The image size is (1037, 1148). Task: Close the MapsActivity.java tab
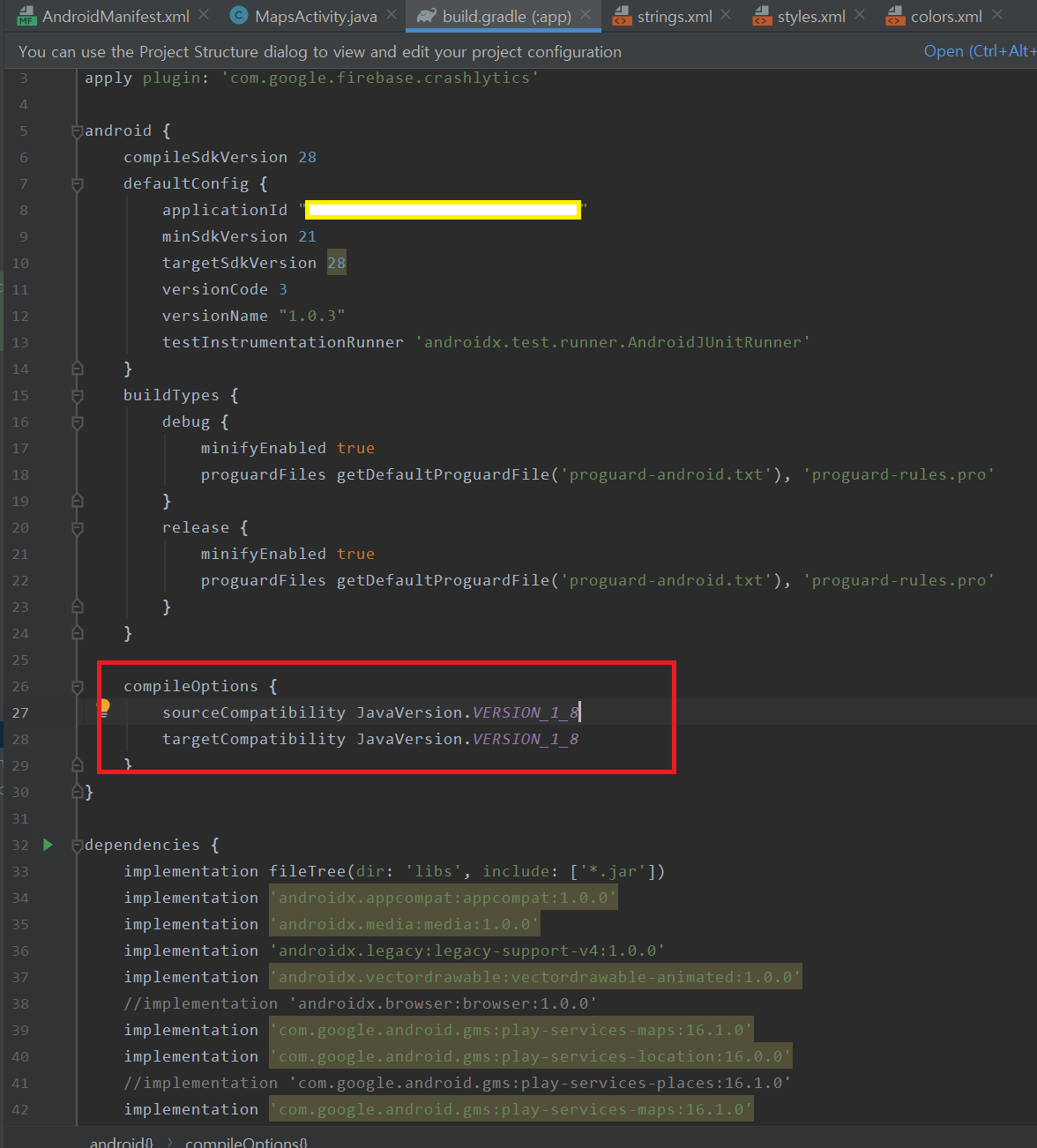392,15
